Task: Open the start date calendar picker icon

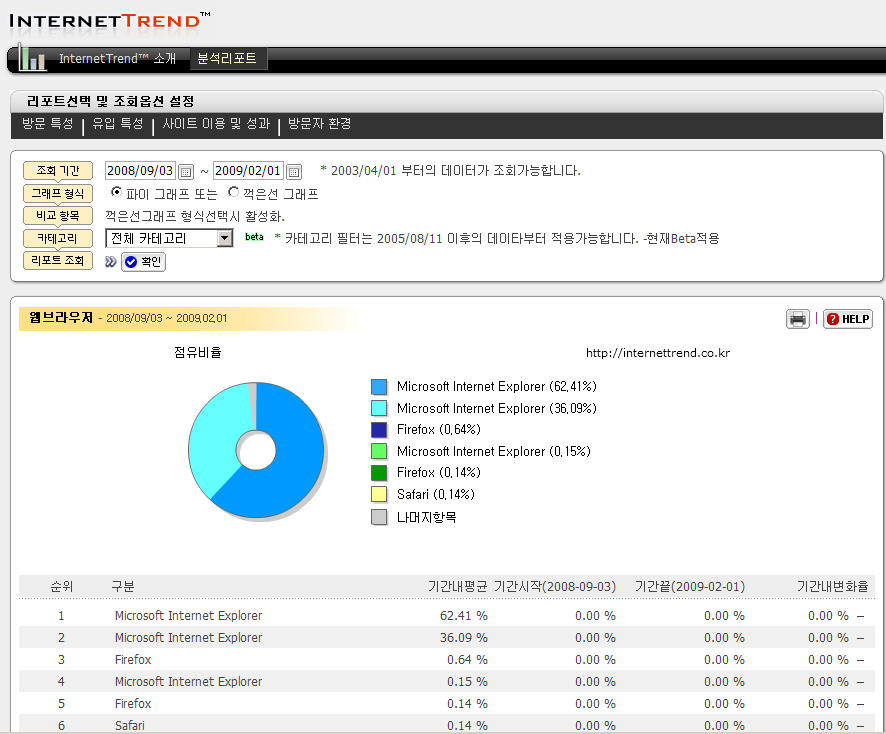Action: [186, 171]
